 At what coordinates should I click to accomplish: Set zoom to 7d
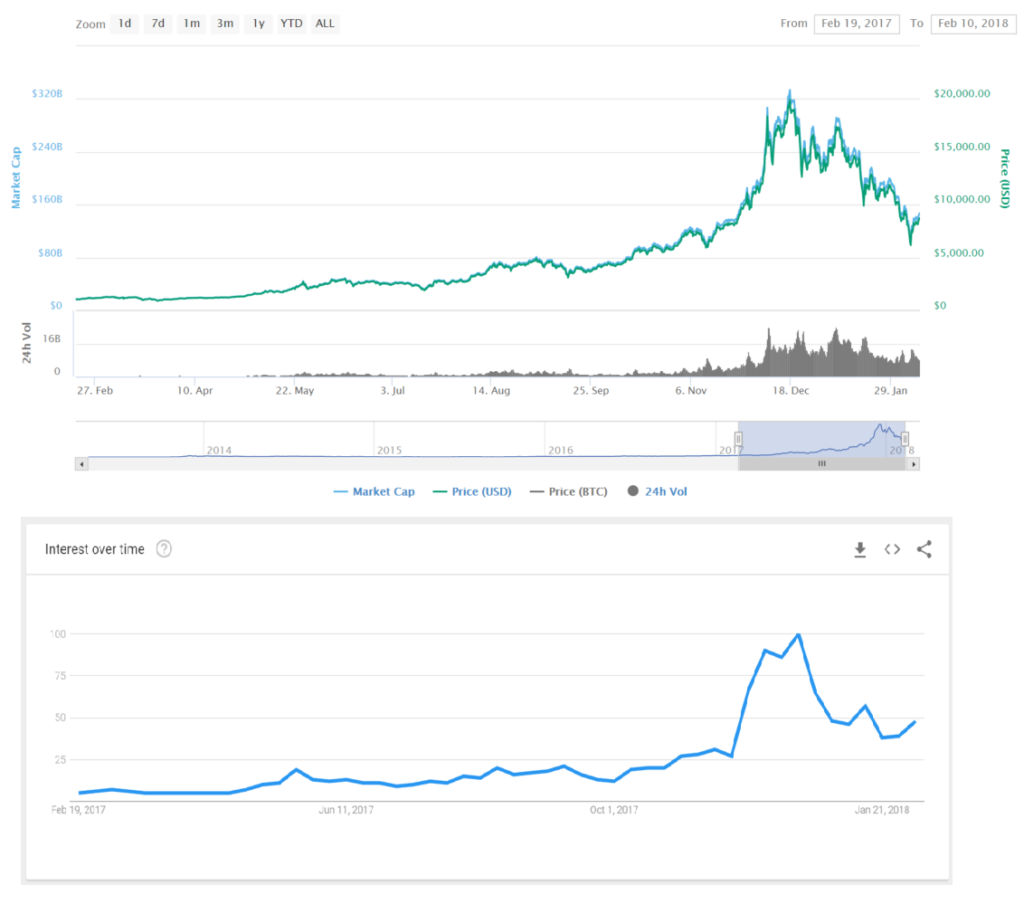pyautogui.click(x=158, y=24)
